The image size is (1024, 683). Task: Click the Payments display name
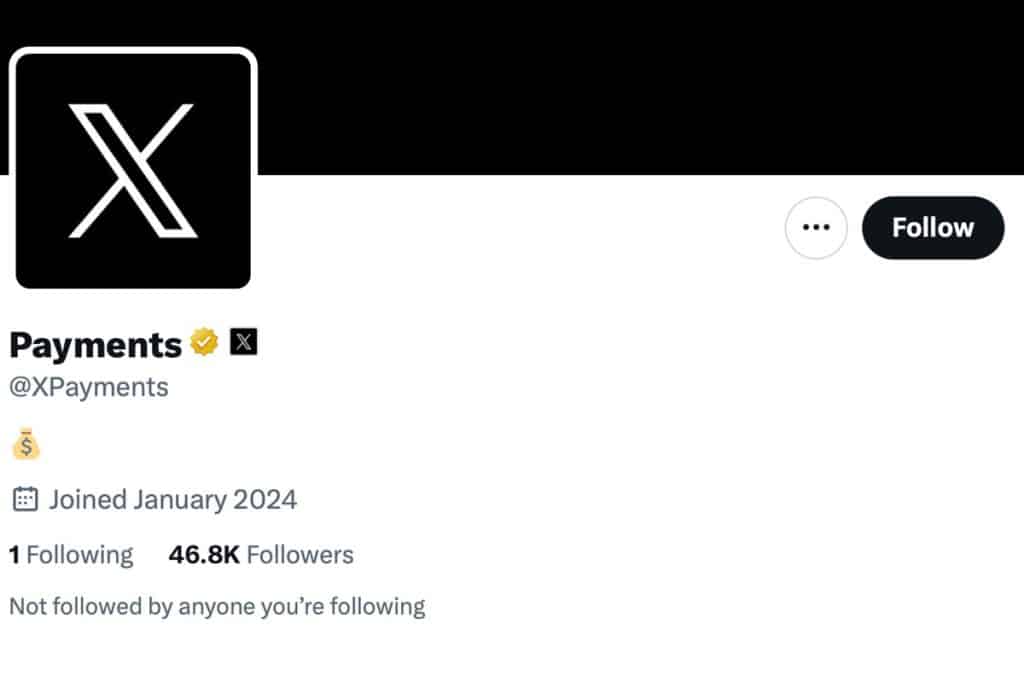tap(95, 344)
